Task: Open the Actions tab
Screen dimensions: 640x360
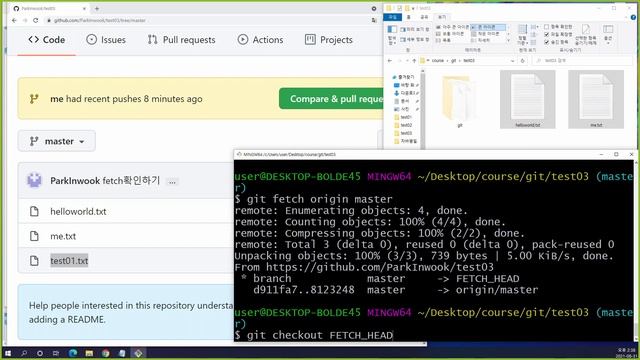Action: pos(260,40)
